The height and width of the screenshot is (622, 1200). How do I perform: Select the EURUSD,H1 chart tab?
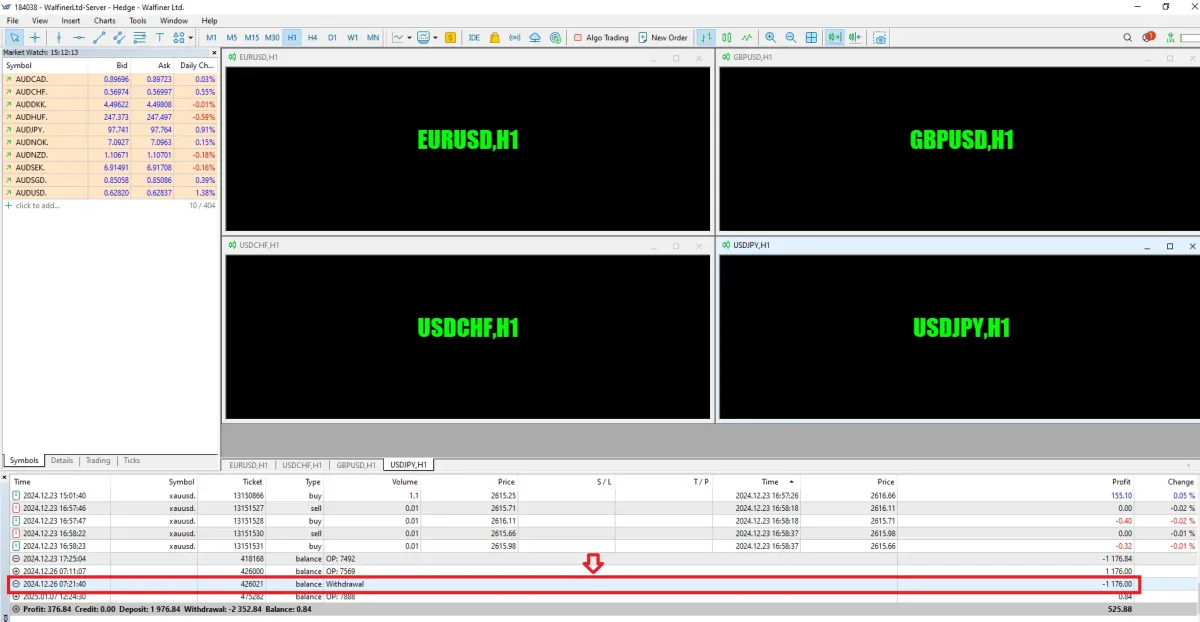point(249,465)
